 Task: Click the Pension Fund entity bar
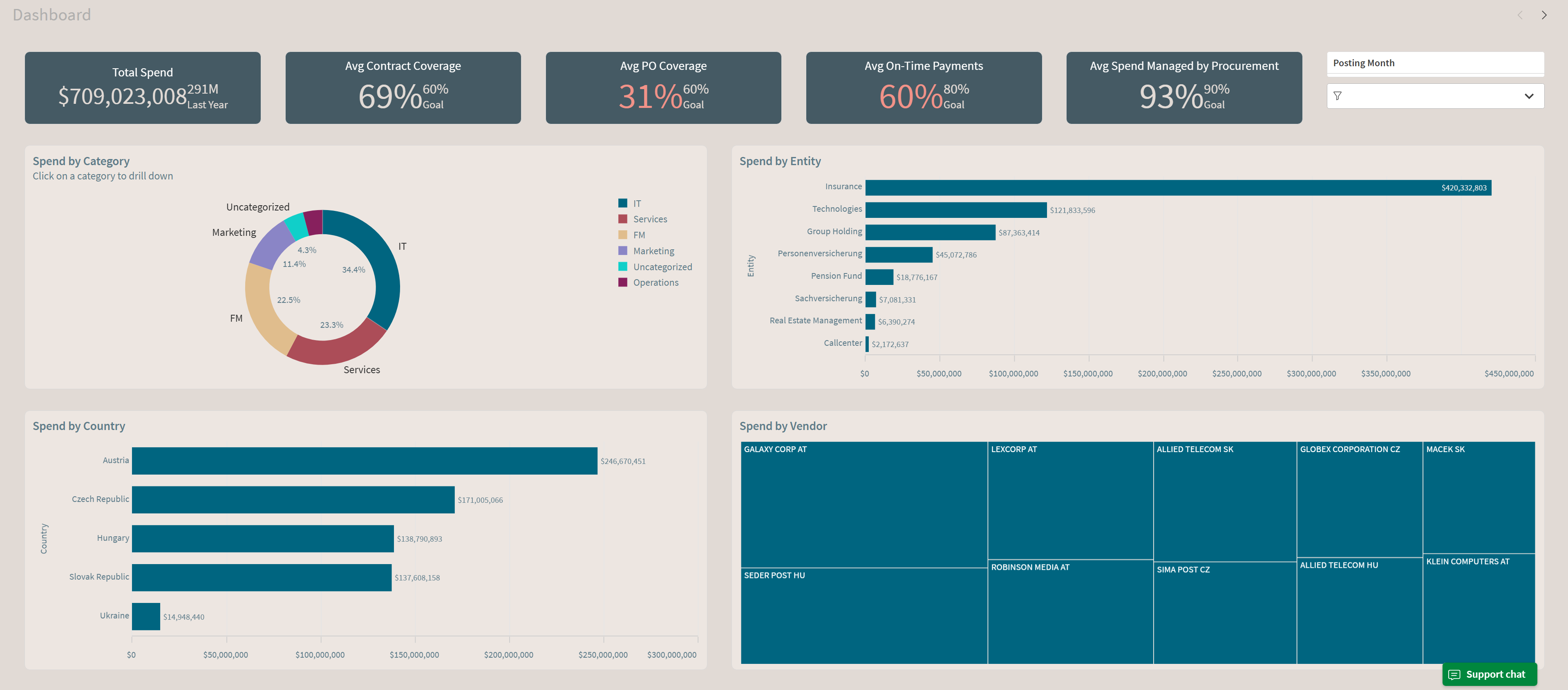(x=879, y=277)
